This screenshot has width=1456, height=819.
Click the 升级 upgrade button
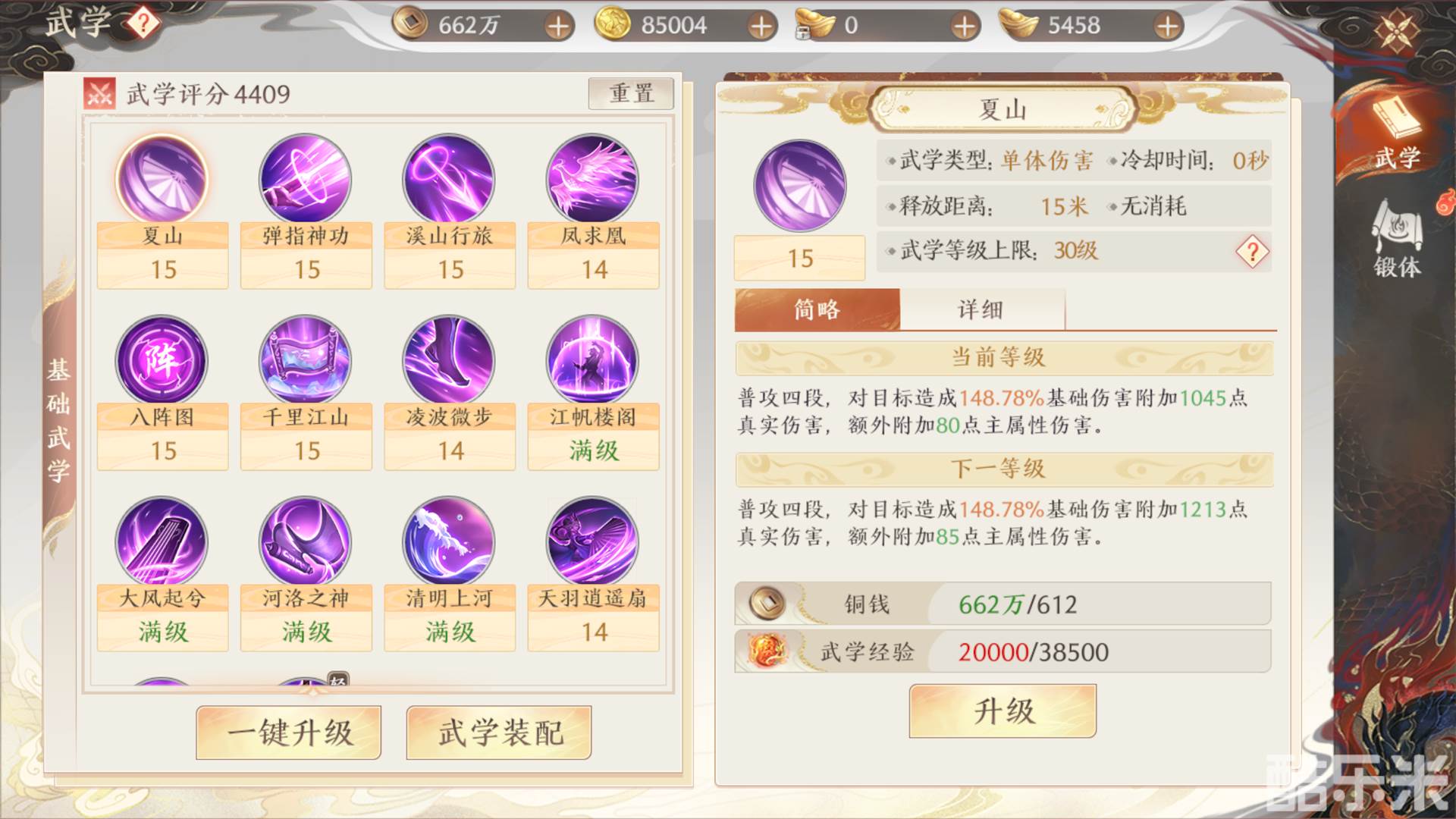pos(1003,711)
